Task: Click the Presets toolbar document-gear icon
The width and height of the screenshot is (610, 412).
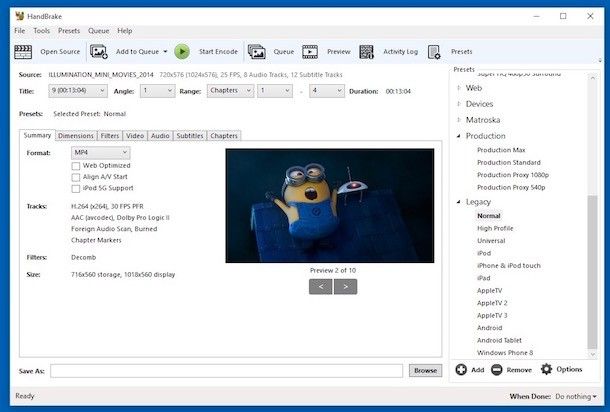Action: (434, 52)
